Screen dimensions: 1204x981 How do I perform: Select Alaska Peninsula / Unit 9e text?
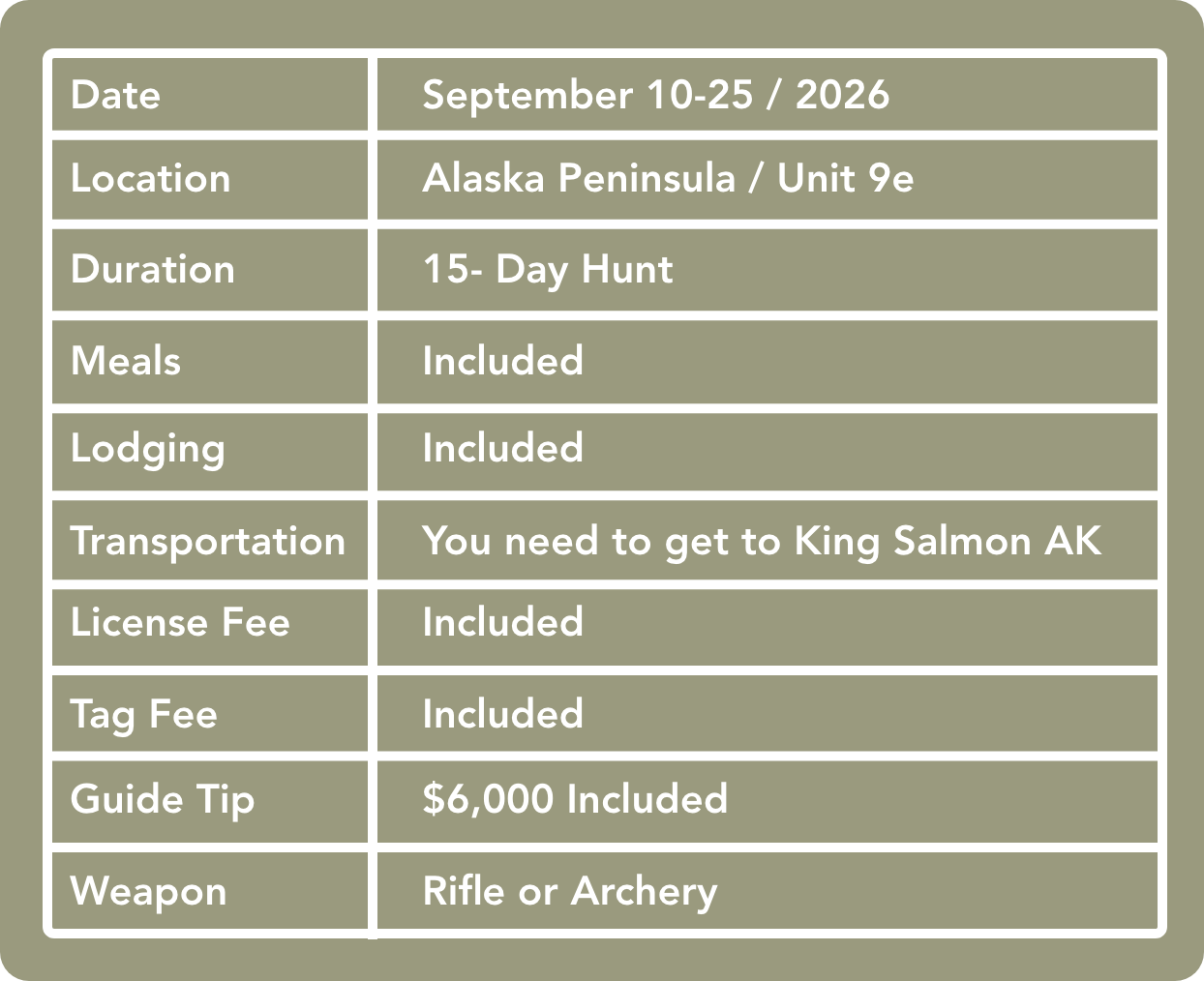pyautogui.click(x=668, y=179)
